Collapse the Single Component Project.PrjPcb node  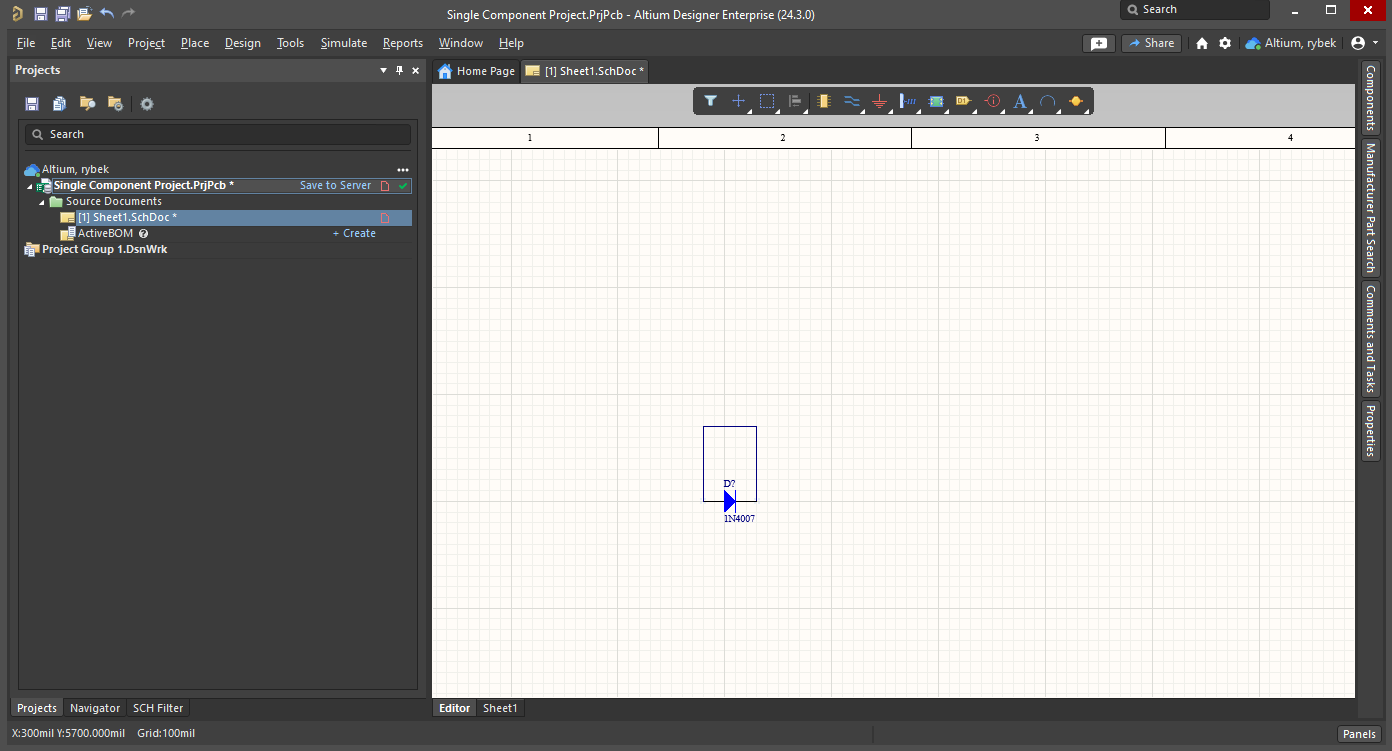pyautogui.click(x=29, y=186)
